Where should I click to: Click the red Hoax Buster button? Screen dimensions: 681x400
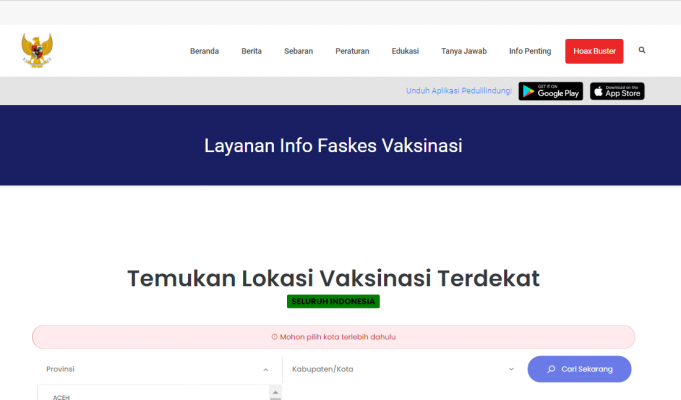click(x=594, y=51)
